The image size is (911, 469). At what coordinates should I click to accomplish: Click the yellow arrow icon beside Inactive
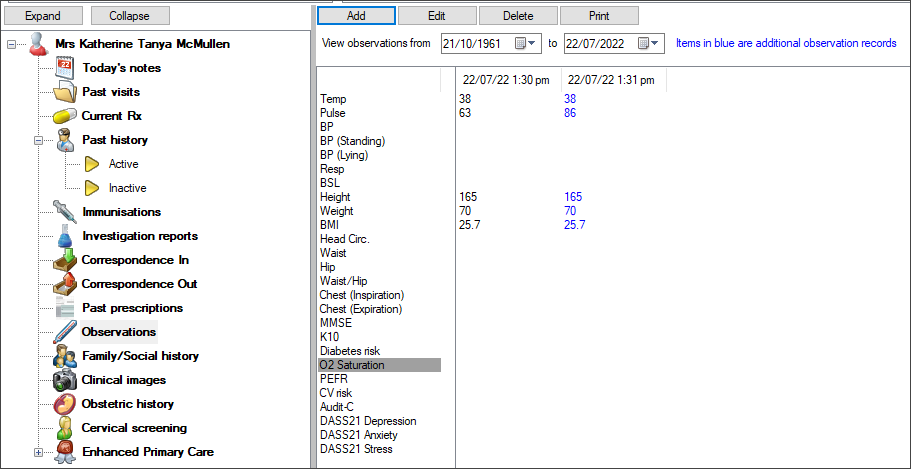pyautogui.click(x=92, y=188)
